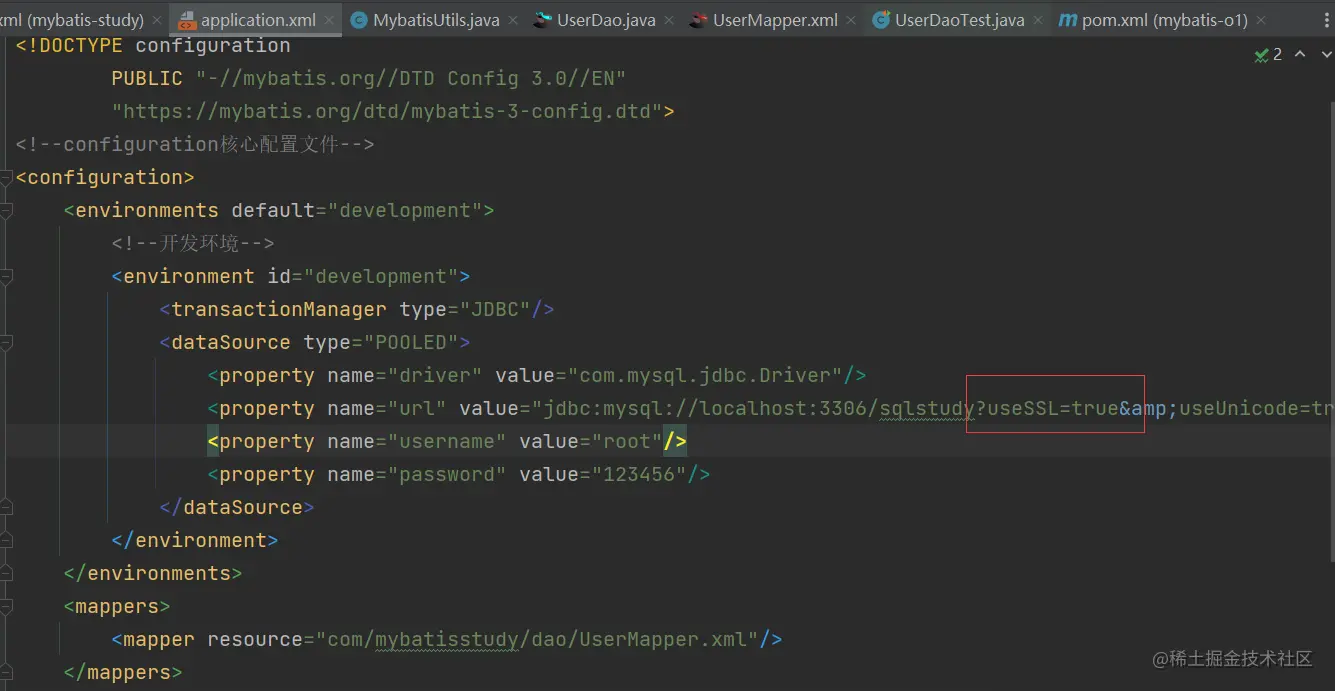Go to previous highlighted problem arrow
This screenshot has width=1335, height=691.
(1300, 54)
